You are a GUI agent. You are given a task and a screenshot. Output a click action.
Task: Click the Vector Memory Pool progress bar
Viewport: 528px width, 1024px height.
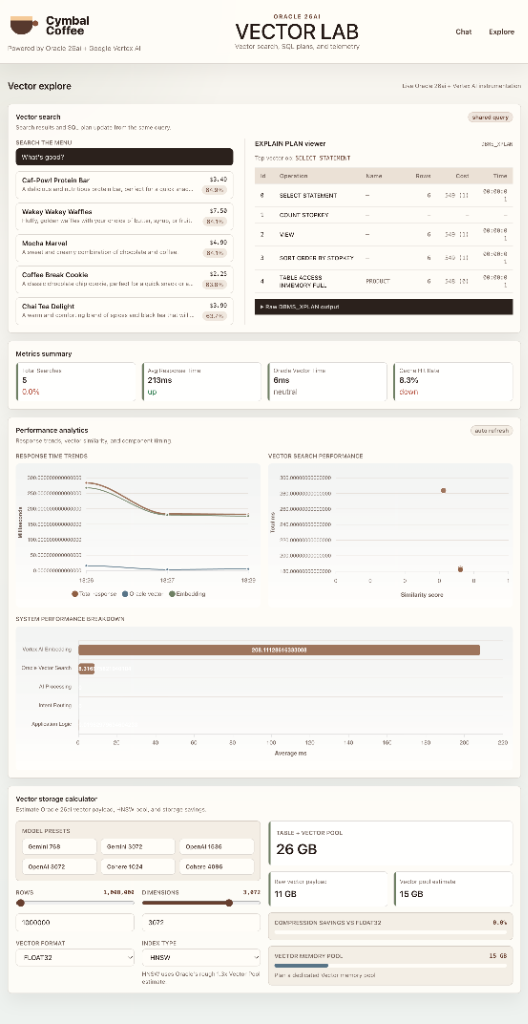pos(390,965)
